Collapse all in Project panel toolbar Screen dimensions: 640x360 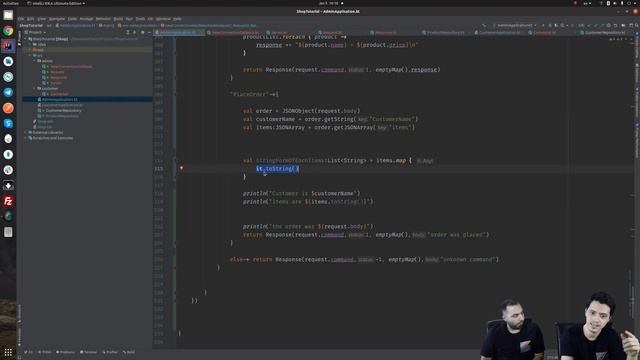click(x=135, y=32)
